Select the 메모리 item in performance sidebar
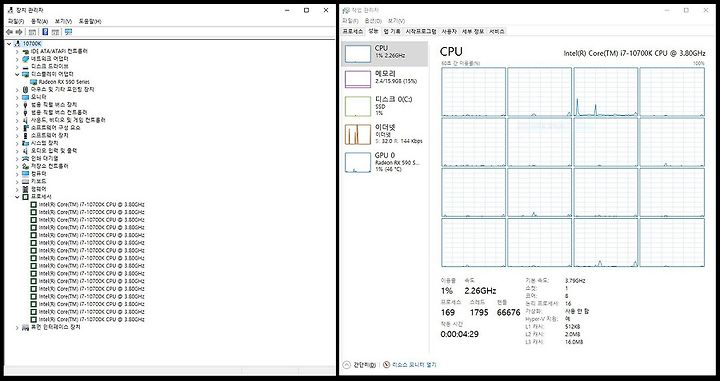This screenshot has height=381, width=720. [385, 79]
